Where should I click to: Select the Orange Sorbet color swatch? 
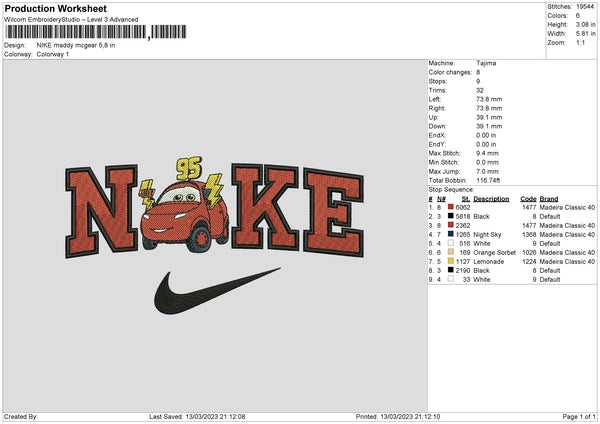point(451,252)
